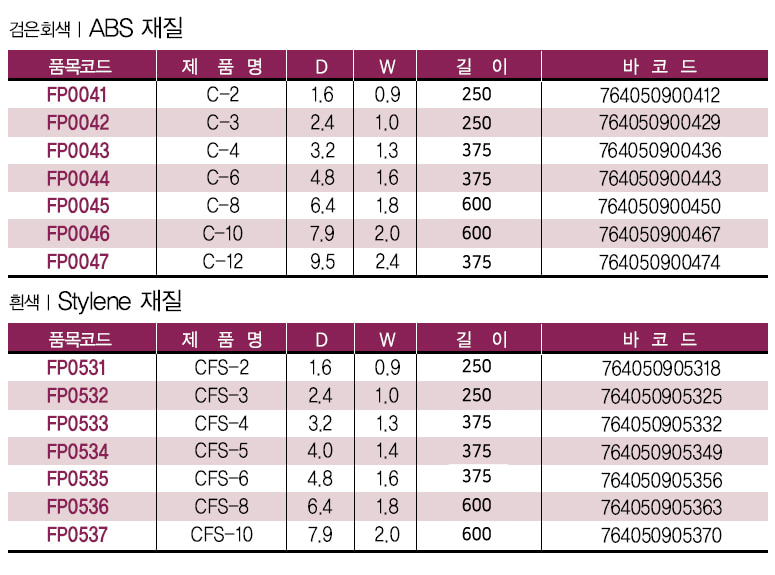This screenshot has width=775, height=575.
Task: Click barcode 764050900412
Action: (660, 95)
